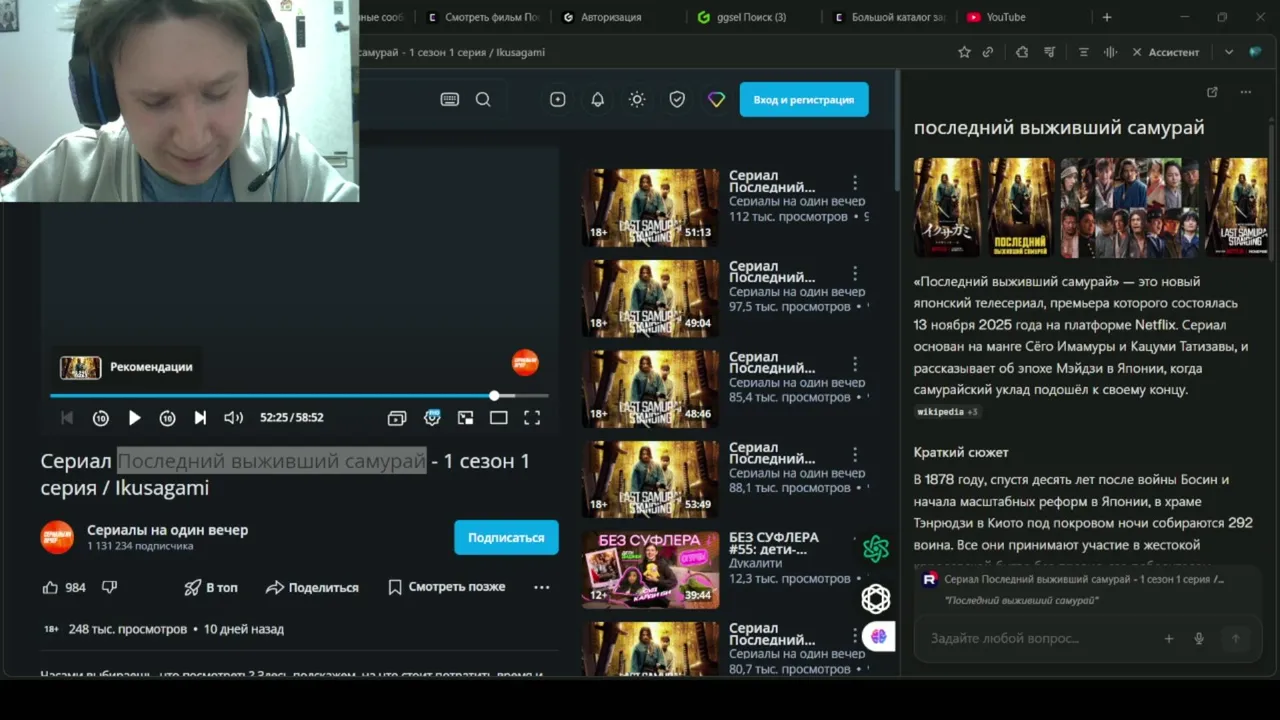
Task: Click the plus icon in the assistant input
Action: point(1168,638)
